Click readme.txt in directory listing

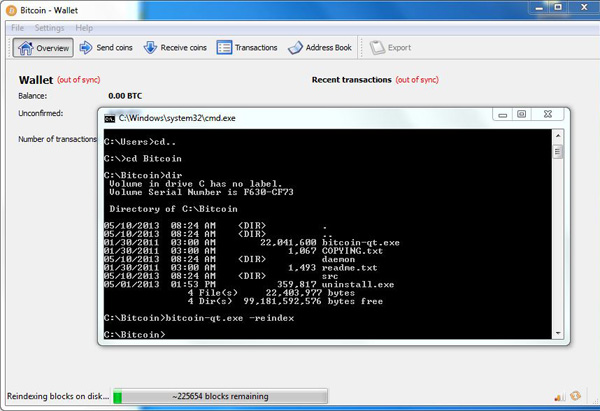click(x=350, y=268)
